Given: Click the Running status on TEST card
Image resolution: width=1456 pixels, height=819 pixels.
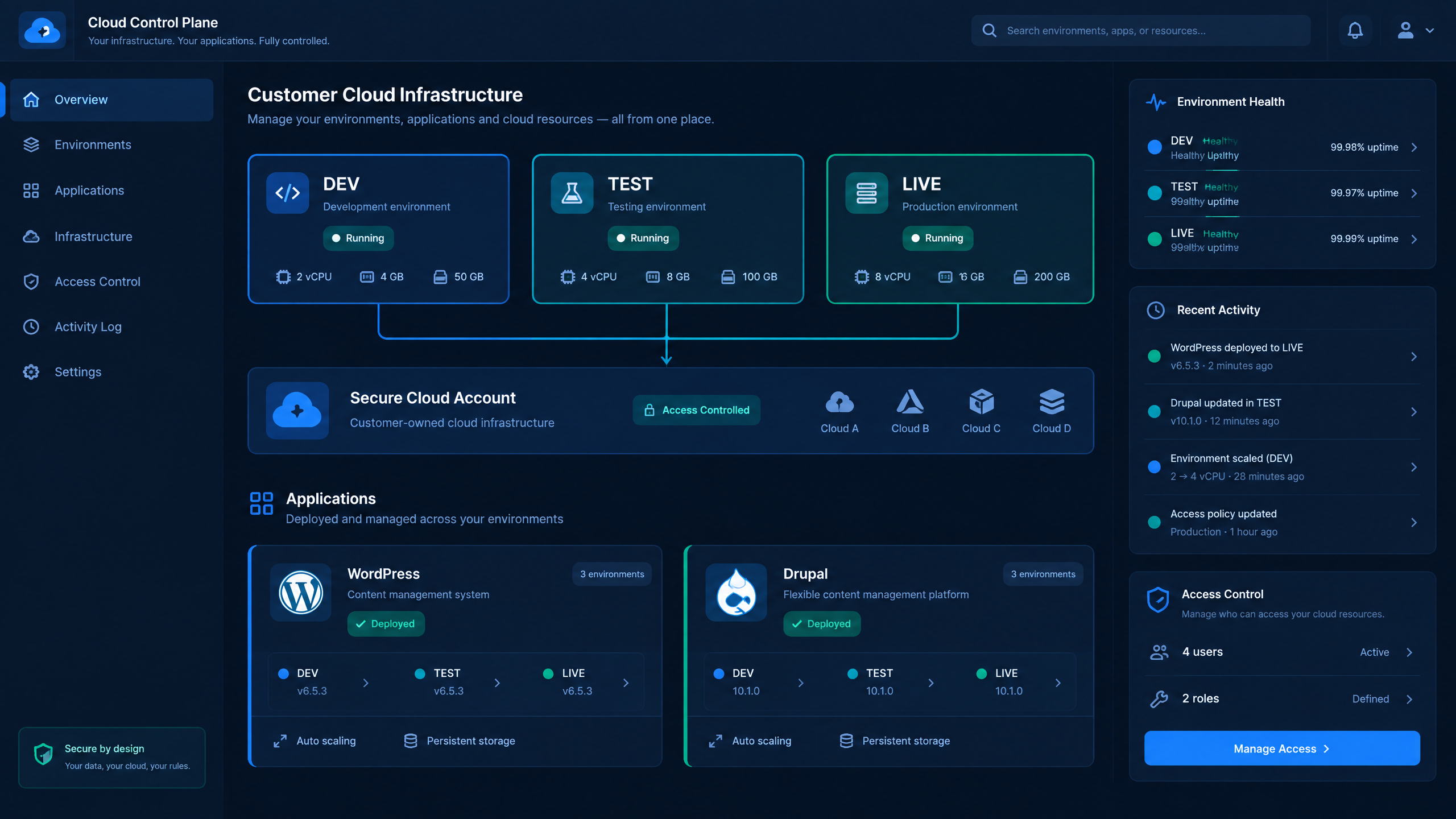Looking at the screenshot, I should (643, 238).
